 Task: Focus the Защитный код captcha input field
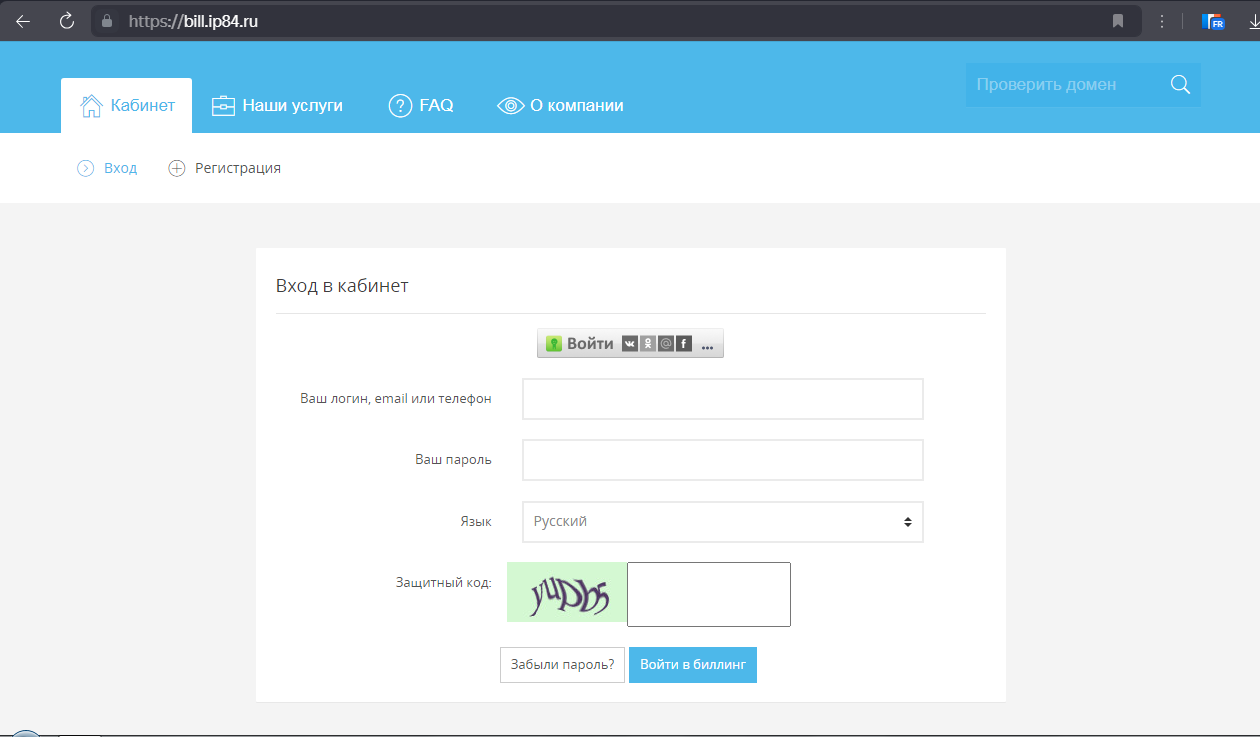[x=708, y=594]
